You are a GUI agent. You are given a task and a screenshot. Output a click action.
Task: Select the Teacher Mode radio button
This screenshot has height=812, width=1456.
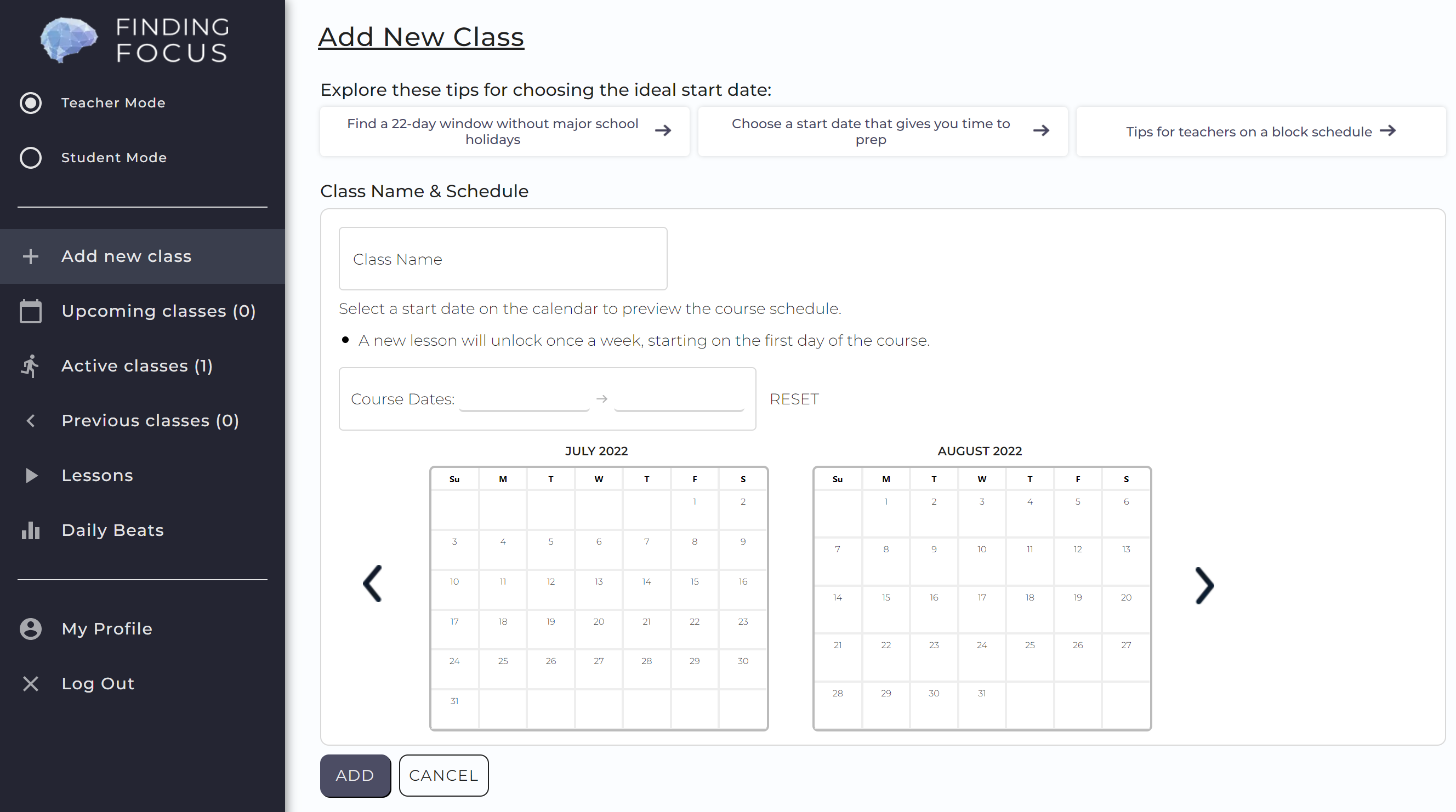pos(31,103)
